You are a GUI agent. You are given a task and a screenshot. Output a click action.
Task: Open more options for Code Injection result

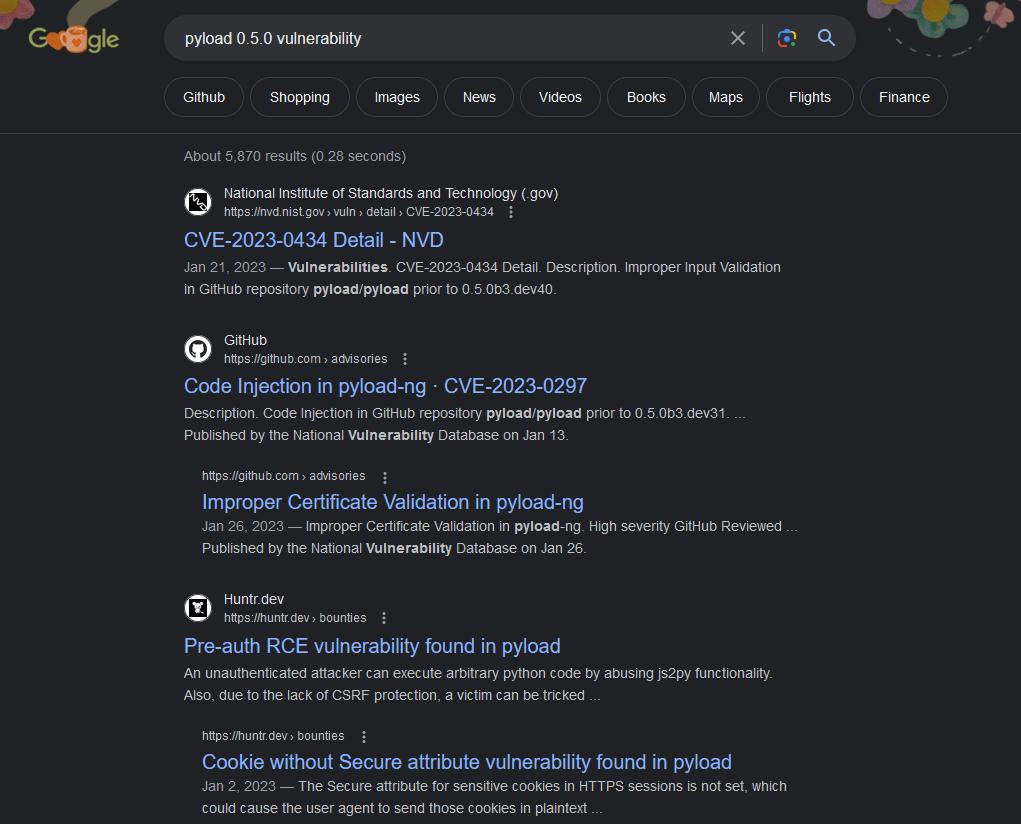(405, 359)
